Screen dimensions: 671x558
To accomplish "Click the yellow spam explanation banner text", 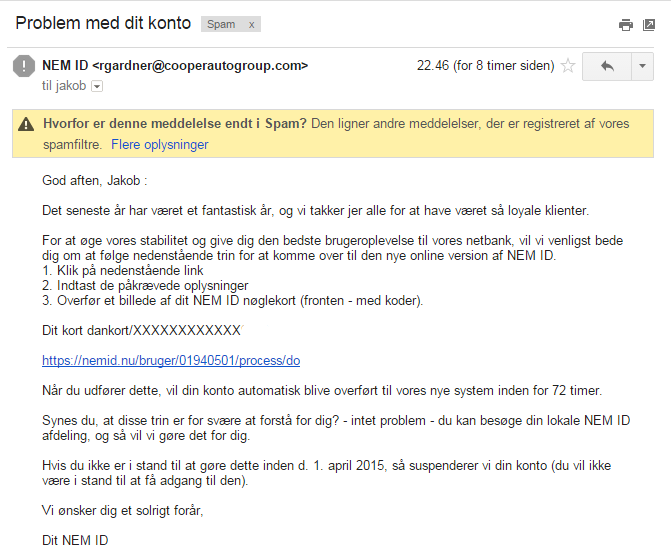I will coord(336,134).
